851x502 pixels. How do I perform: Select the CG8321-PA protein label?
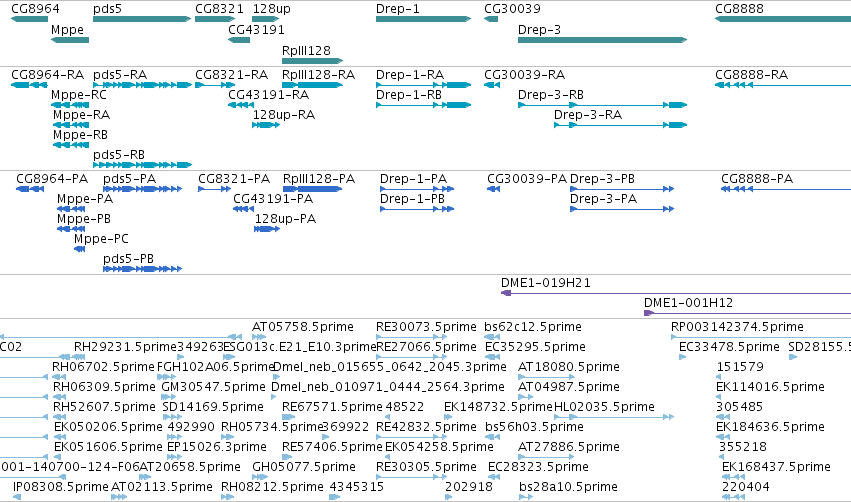234,179
